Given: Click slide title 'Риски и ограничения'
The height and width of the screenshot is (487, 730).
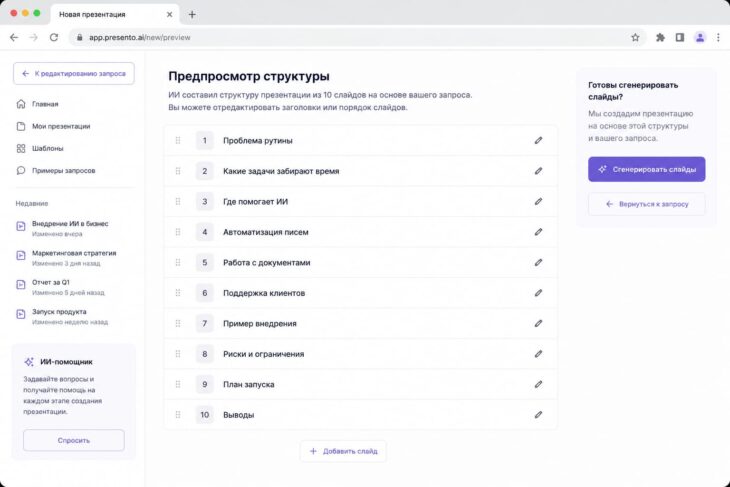Looking at the screenshot, I should tap(263, 354).
